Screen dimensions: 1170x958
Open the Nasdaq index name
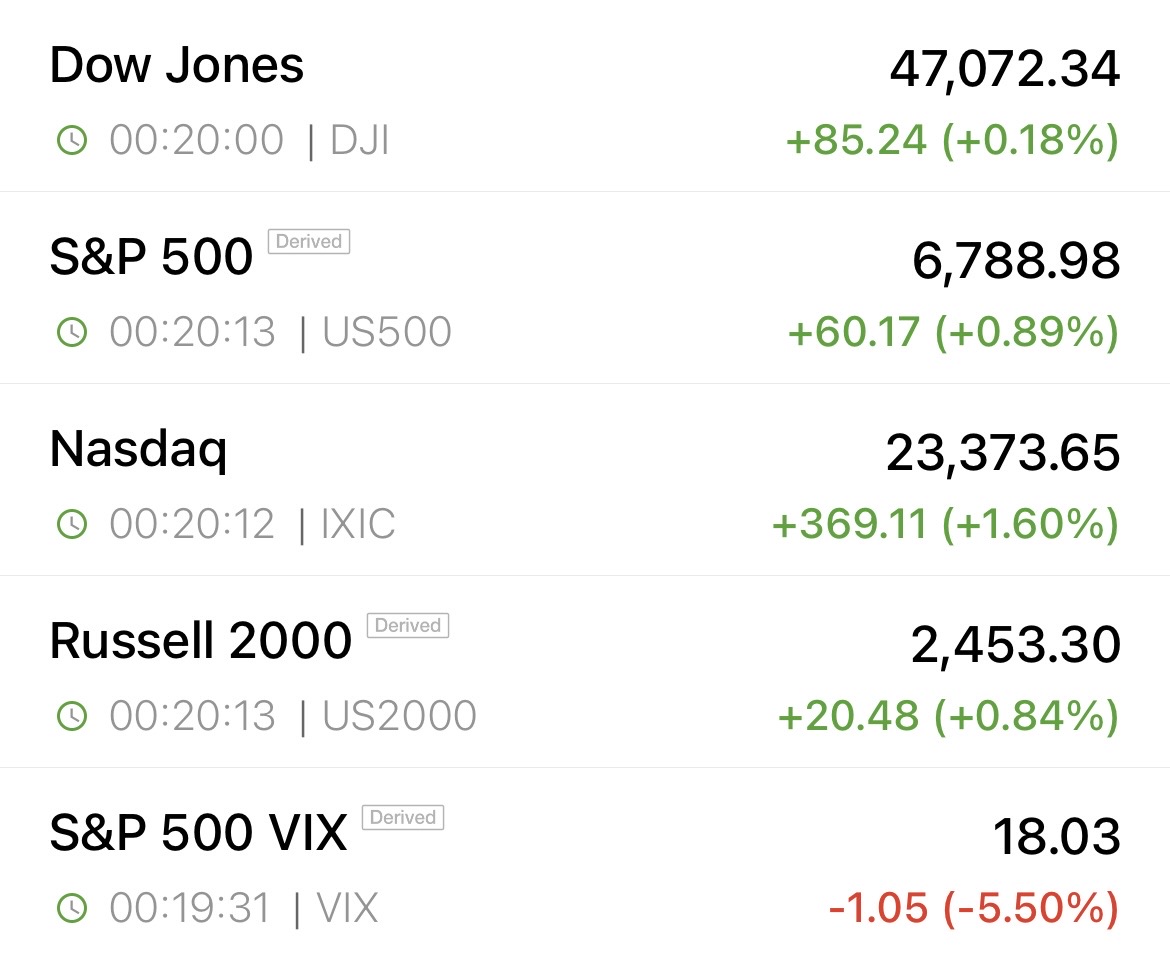139,450
